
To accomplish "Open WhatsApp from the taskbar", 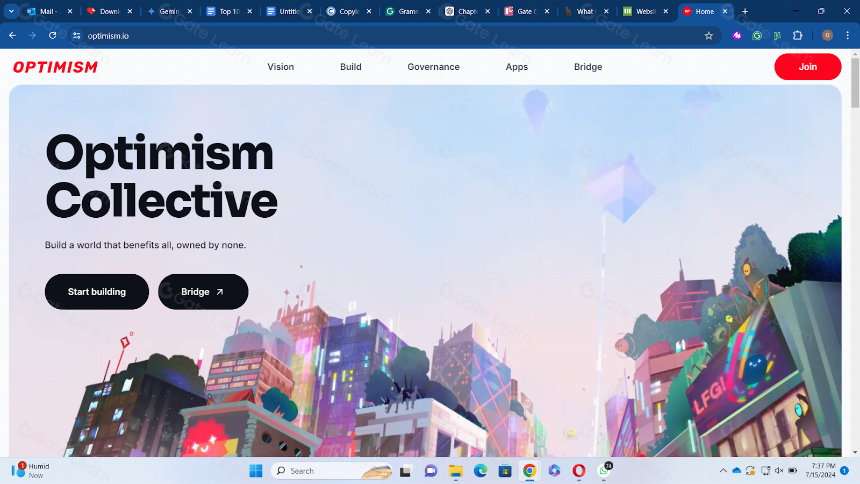I will pyautogui.click(x=604, y=470).
